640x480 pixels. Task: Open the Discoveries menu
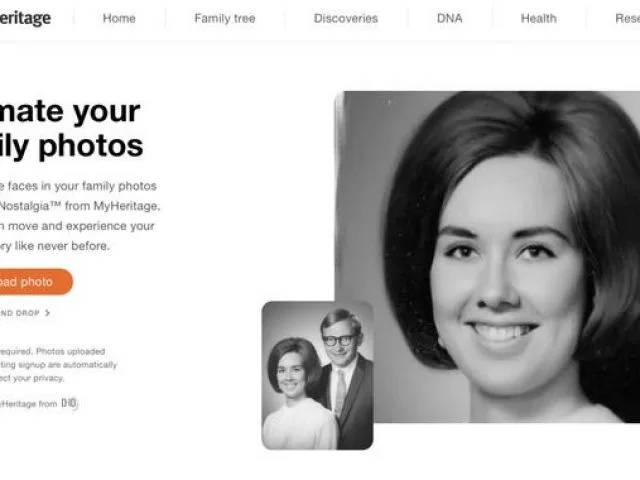pos(346,18)
